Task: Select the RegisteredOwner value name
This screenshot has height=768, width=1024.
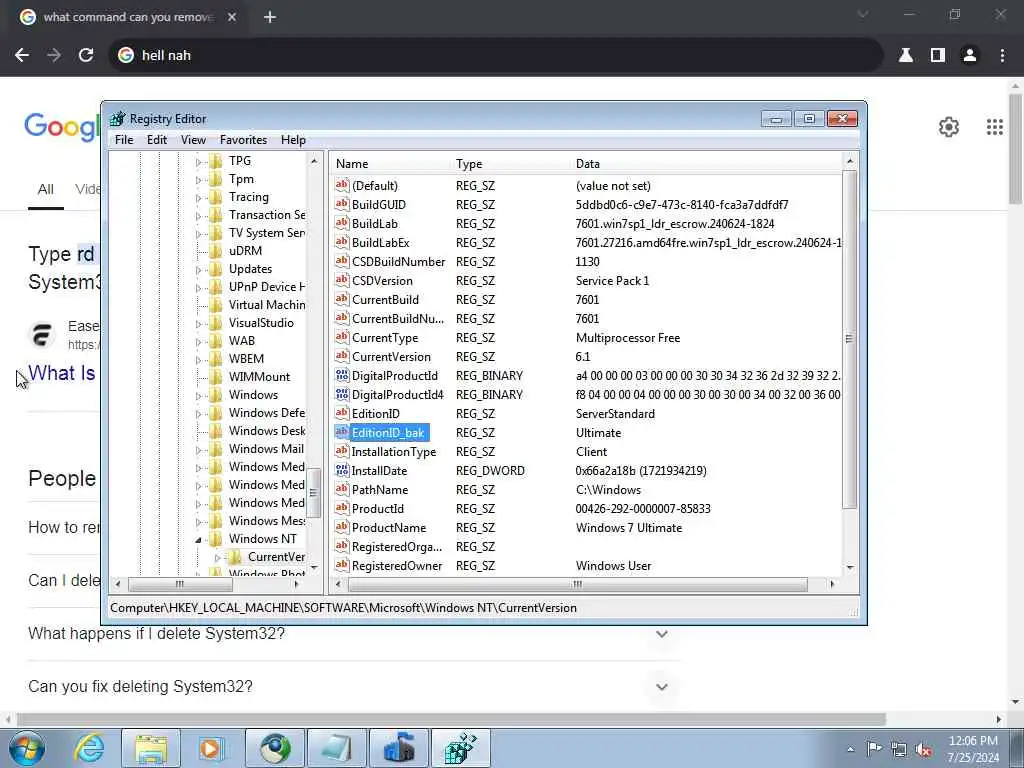Action: (396, 566)
